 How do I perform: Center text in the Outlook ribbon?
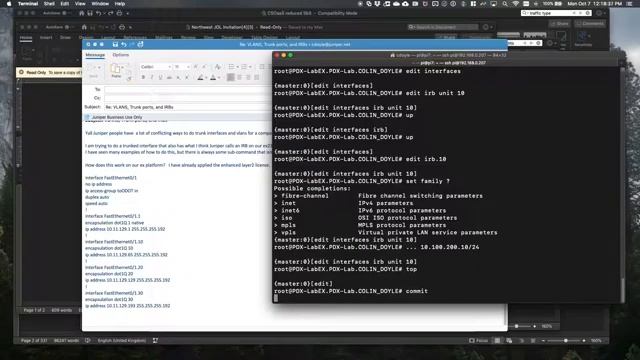click(x=240, y=77)
